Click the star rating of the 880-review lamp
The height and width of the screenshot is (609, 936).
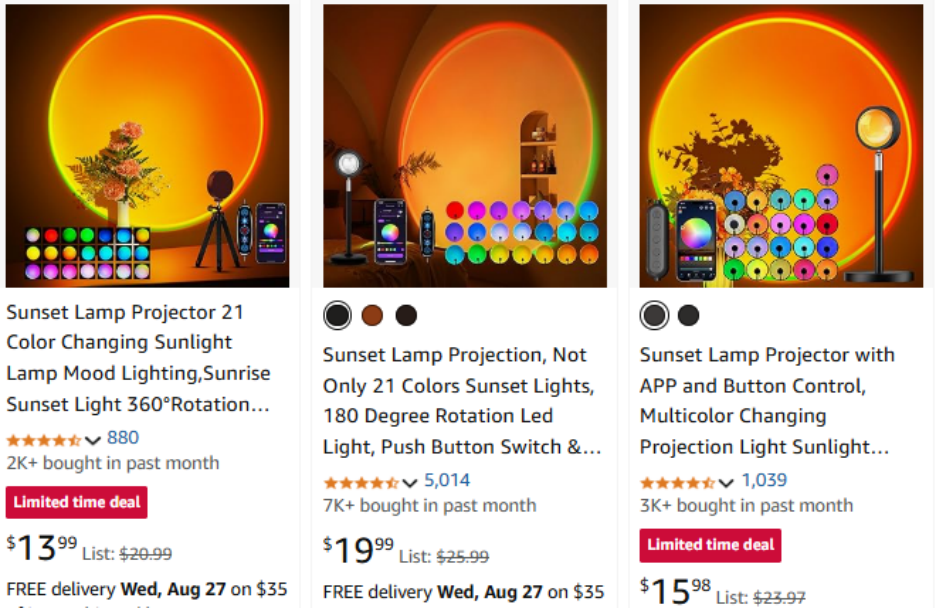[43, 439]
